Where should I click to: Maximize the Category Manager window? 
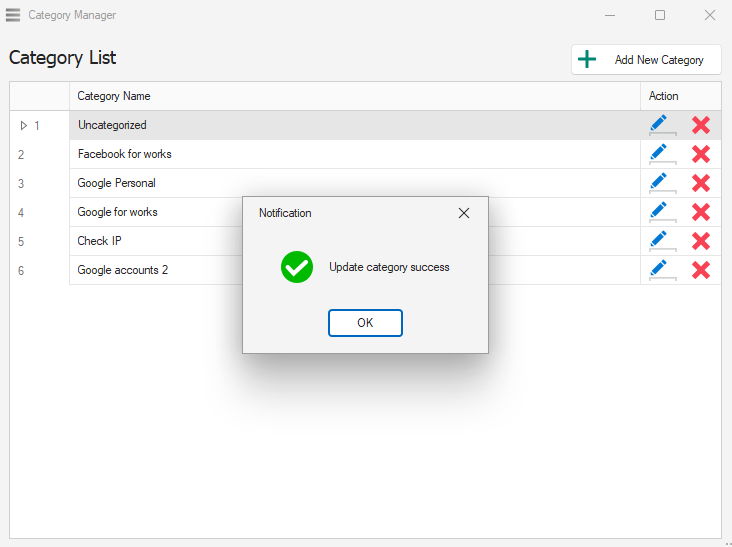660,15
